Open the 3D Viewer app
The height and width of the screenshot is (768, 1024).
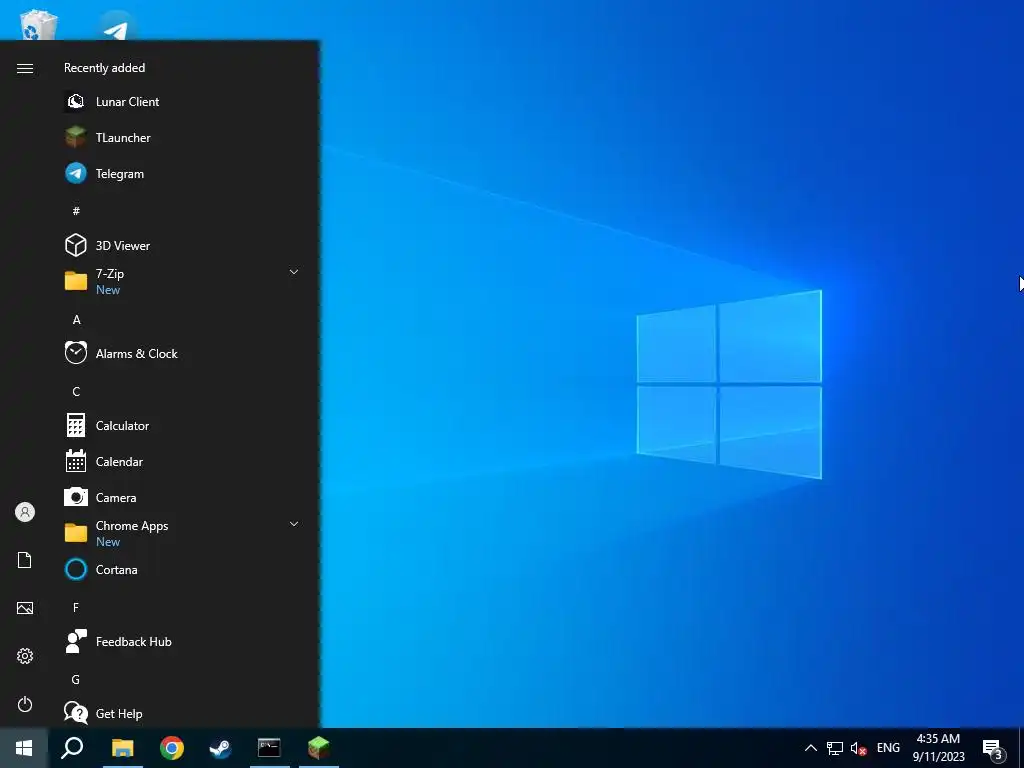184,246
